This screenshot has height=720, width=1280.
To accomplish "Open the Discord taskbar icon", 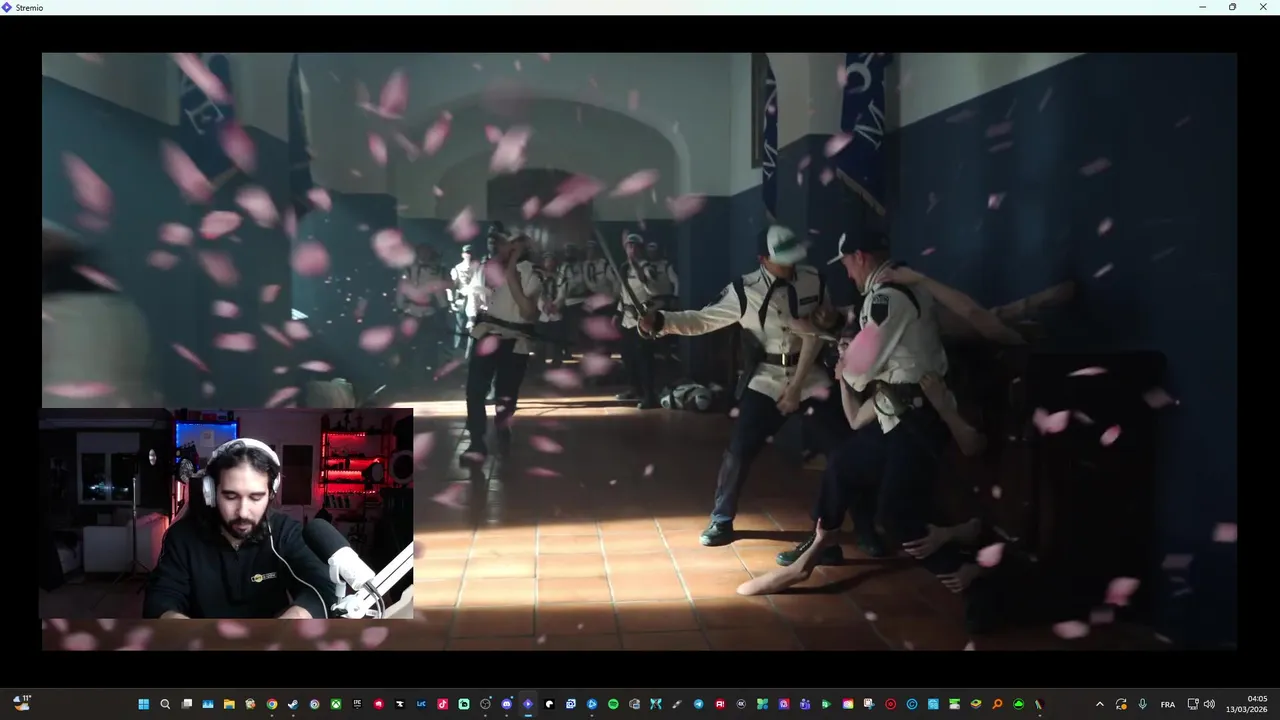I will pos(507,704).
